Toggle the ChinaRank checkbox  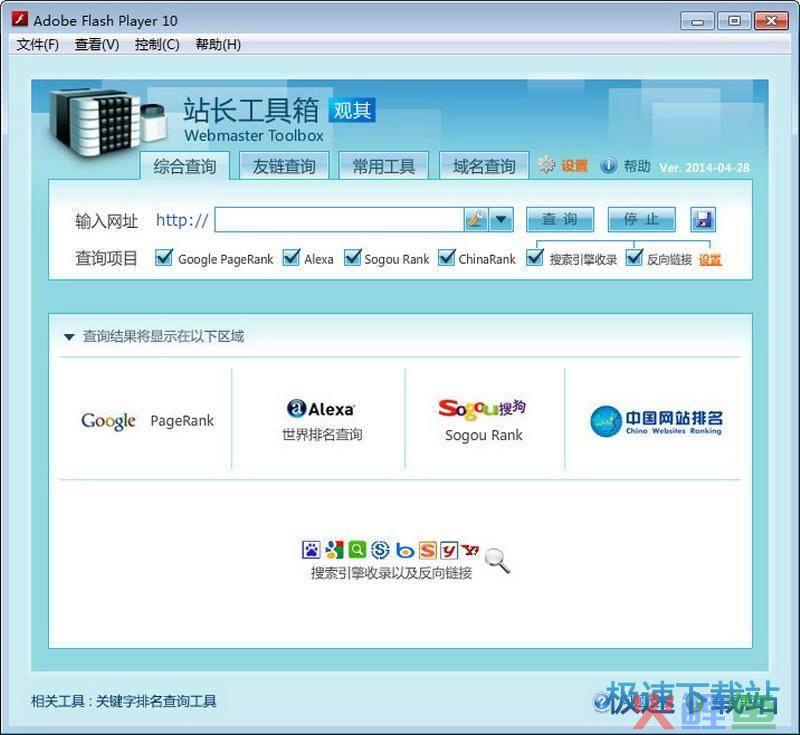pyautogui.click(x=446, y=258)
